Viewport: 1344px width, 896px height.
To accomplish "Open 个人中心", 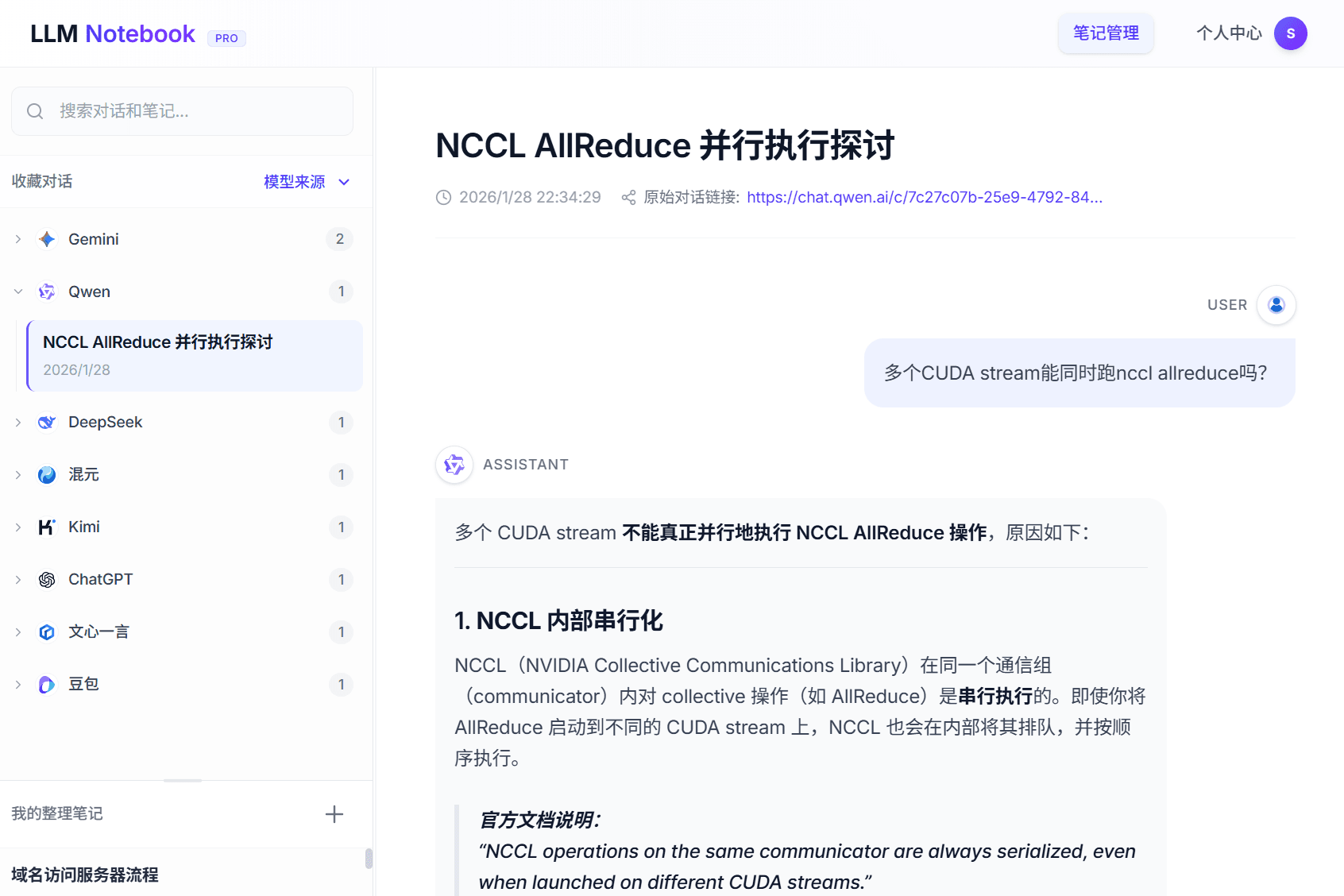I will click(x=1228, y=33).
